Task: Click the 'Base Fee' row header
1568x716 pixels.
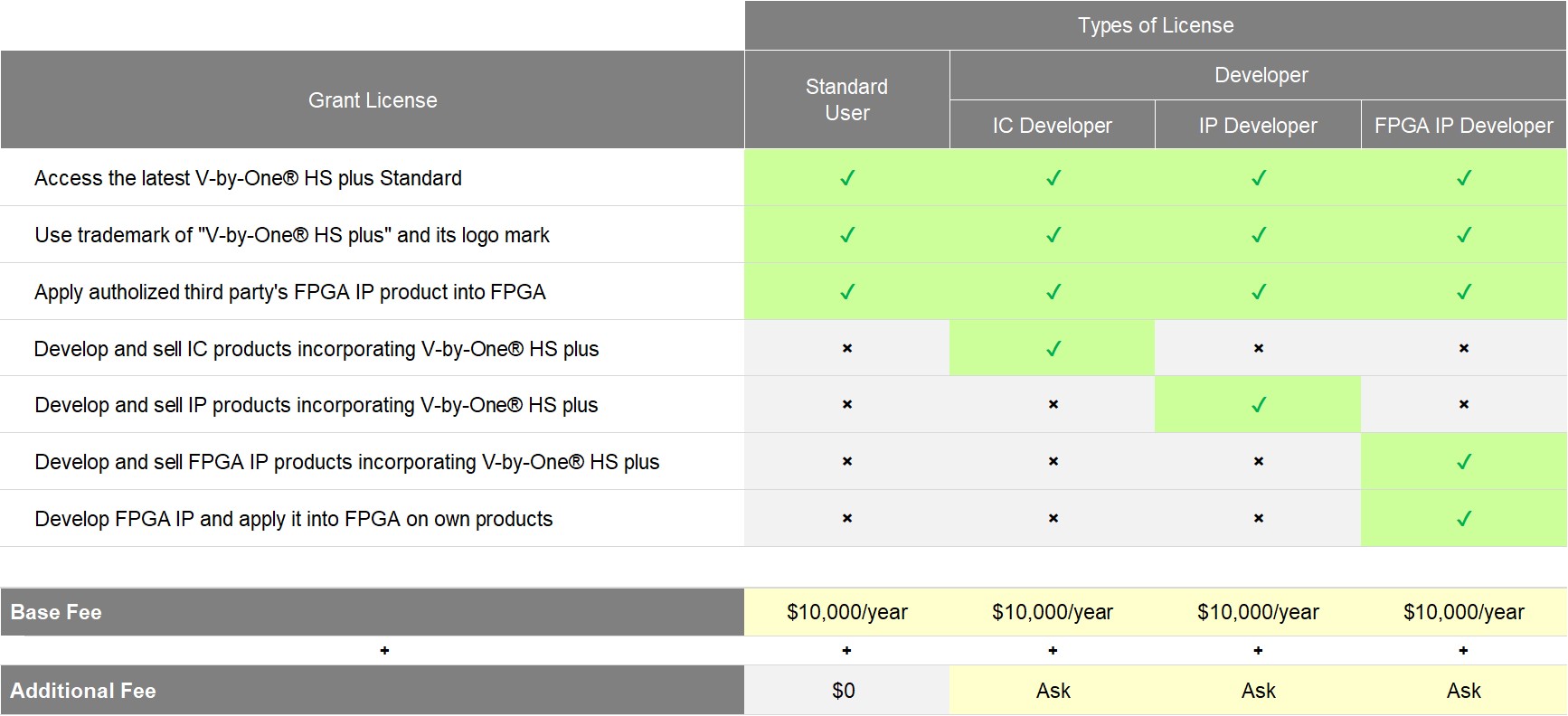Action: (x=373, y=612)
